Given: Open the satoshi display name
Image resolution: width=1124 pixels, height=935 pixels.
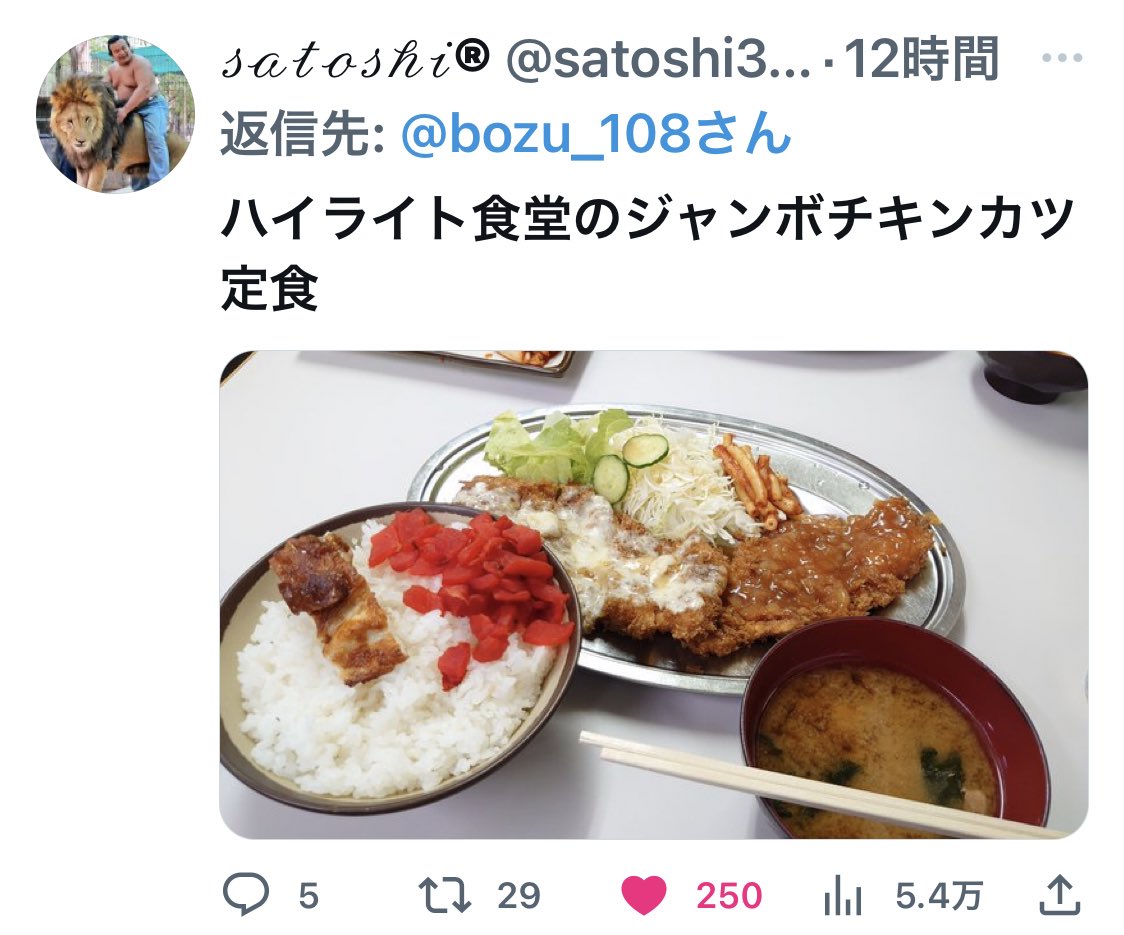Looking at the screenshot, I should 357,60.
